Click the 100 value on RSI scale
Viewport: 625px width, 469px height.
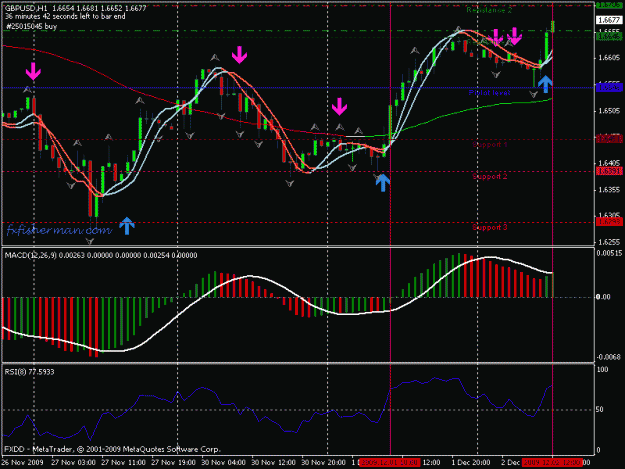[x=602, y=369]
